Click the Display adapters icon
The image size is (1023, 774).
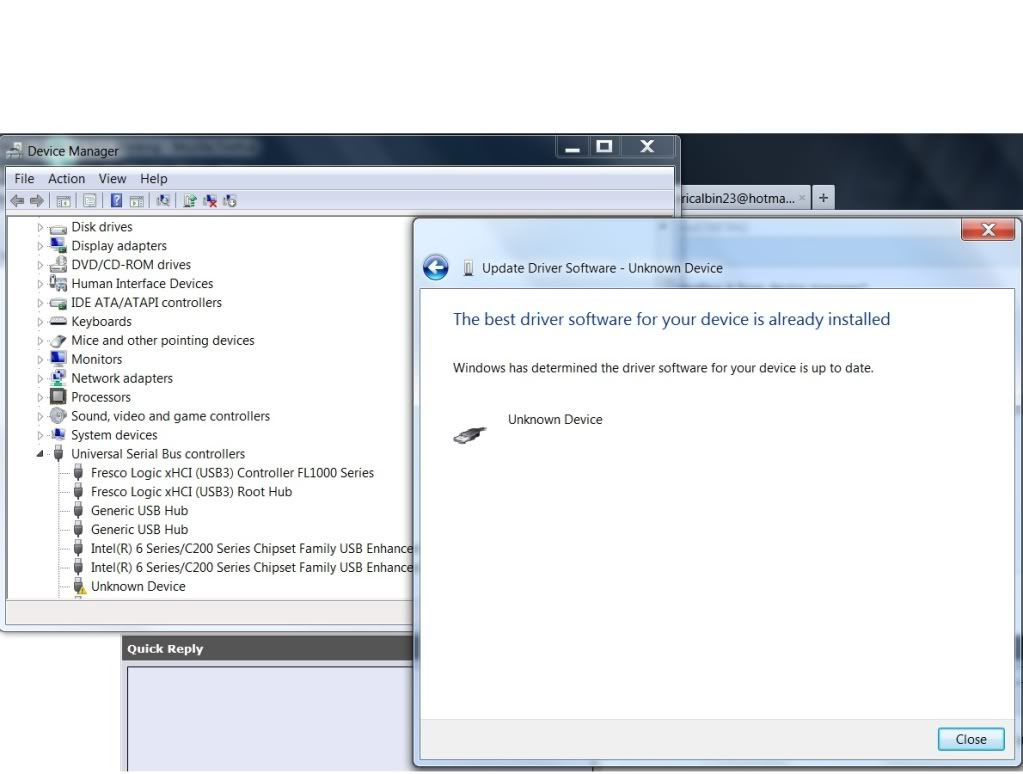pyautogui.click(x=58, y=245)
